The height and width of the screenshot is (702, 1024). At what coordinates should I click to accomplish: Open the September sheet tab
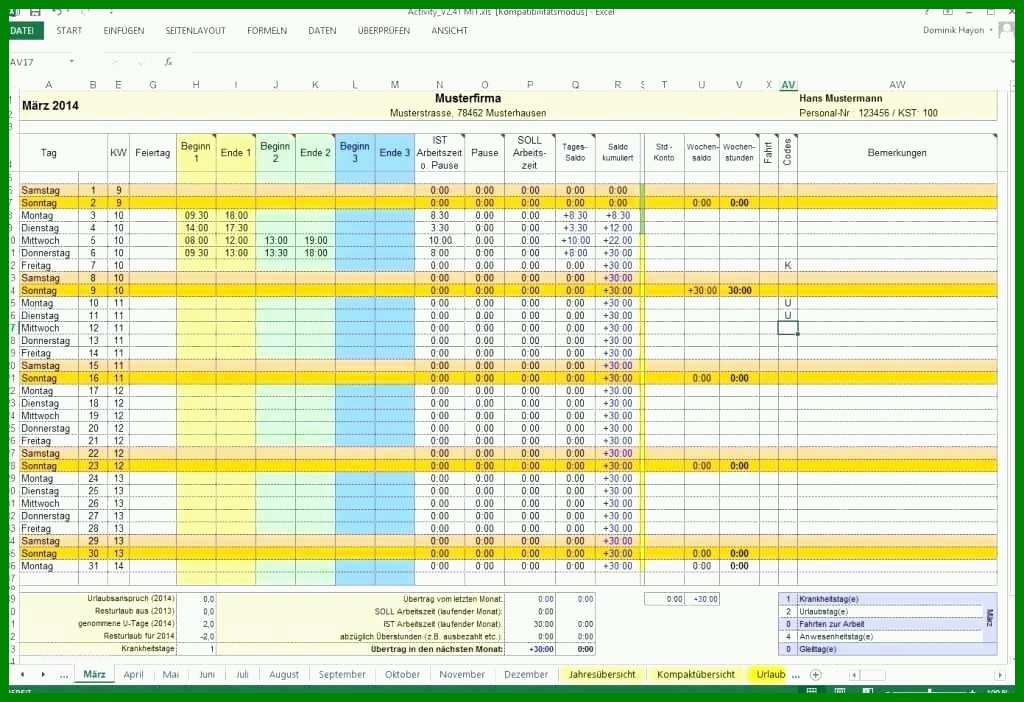coord(342,675)
